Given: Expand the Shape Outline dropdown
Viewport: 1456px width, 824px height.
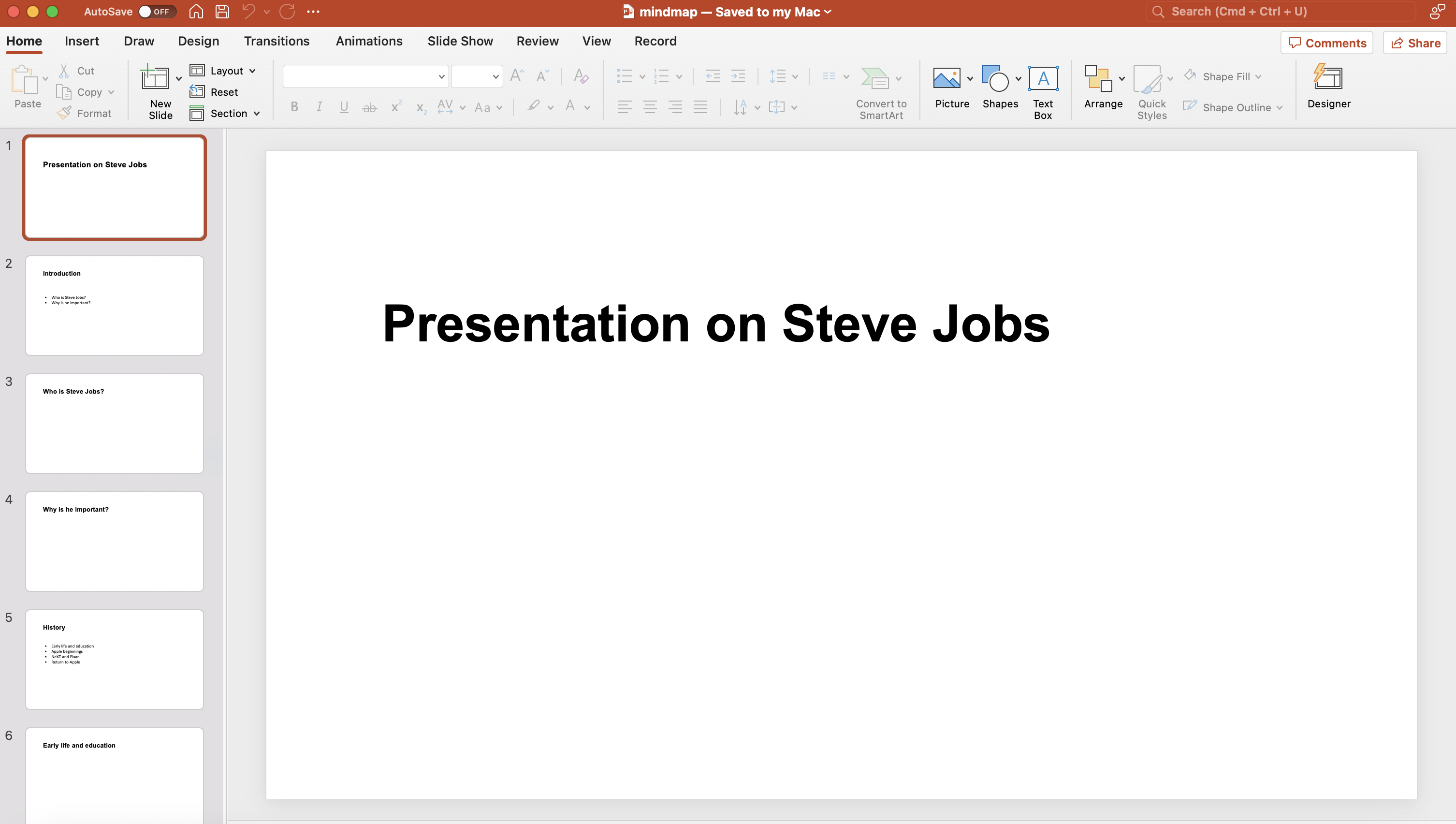Looking at the screenshot, I should point(1280,107).
